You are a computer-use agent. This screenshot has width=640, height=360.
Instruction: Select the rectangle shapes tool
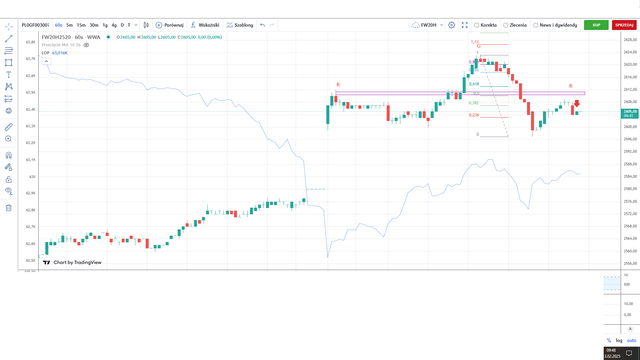pyautogui.click(x=9, y=63)
